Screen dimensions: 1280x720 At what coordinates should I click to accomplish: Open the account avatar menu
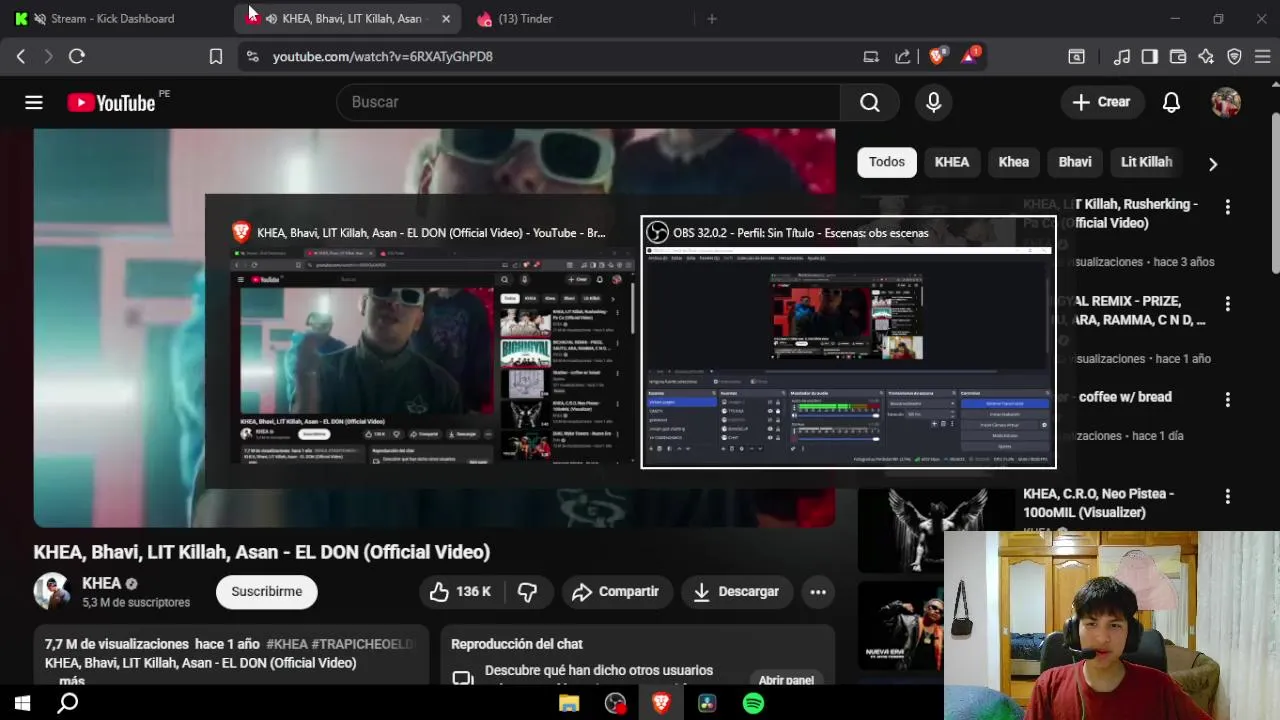[x=1226, y=102]
